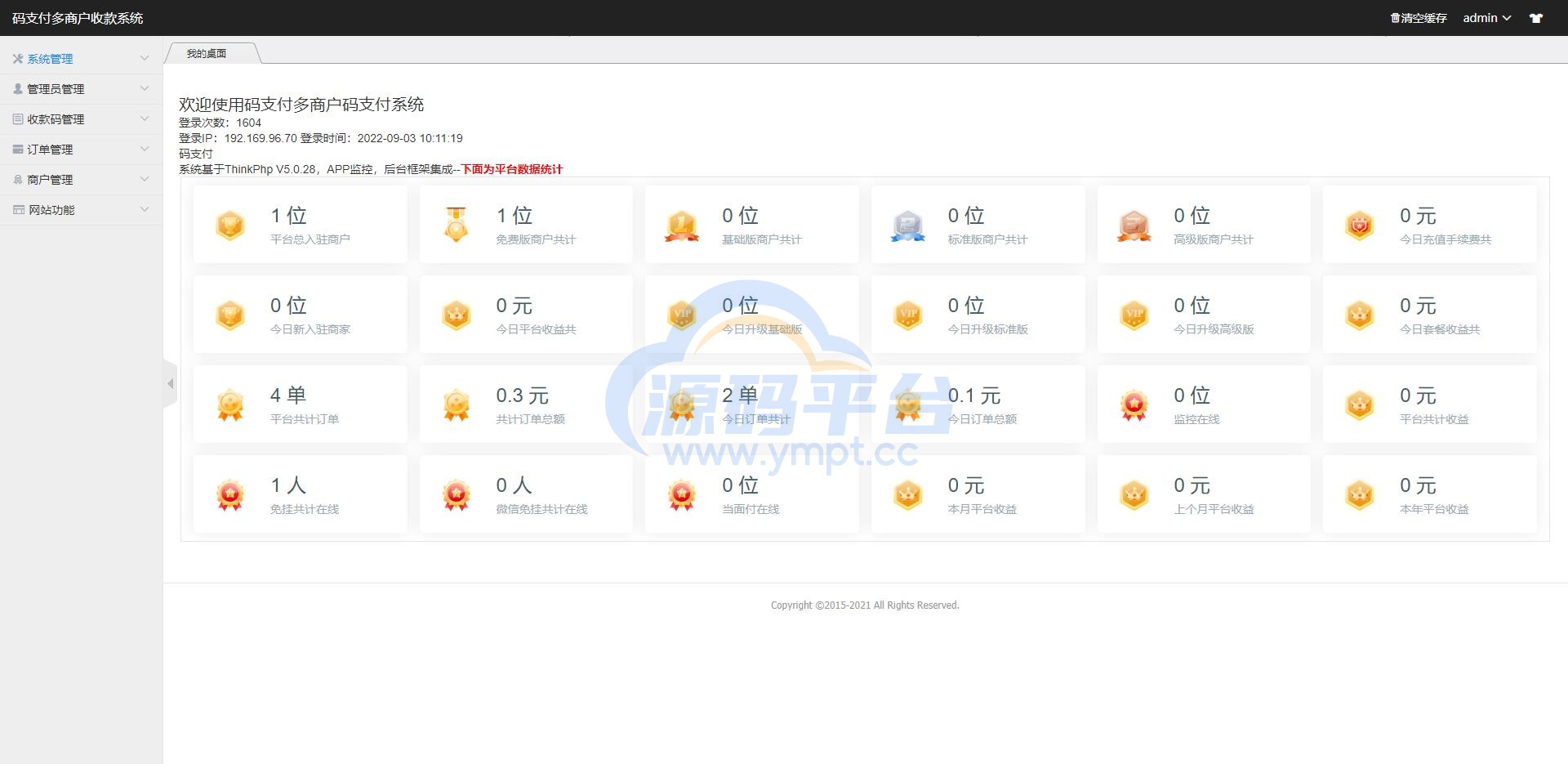Click the 本年平台收益 crown icon
Image resolution: width=1568 pixels, height=764 pixels.
click(x=1360, y=495)
